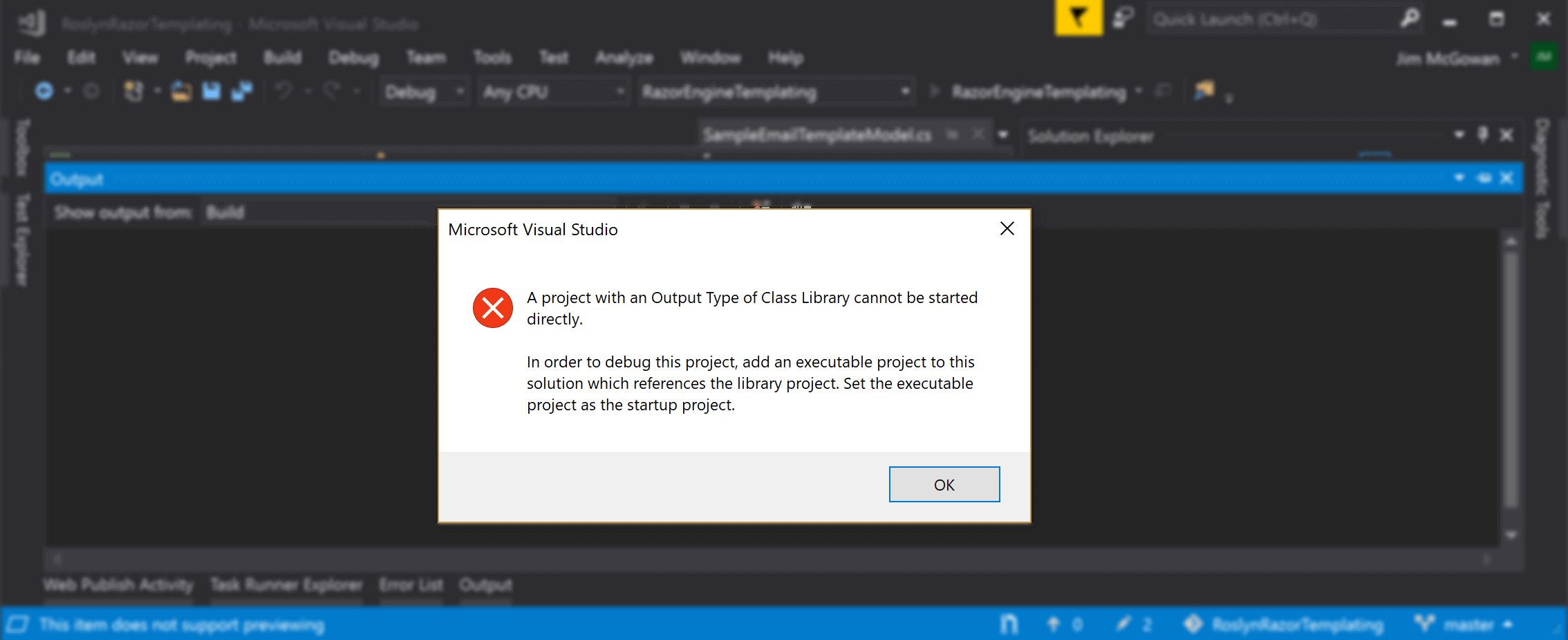Pin the SampleEmailTemplateModel.cs tab
The image size is (1568, 640).
[x=953, y=134]
